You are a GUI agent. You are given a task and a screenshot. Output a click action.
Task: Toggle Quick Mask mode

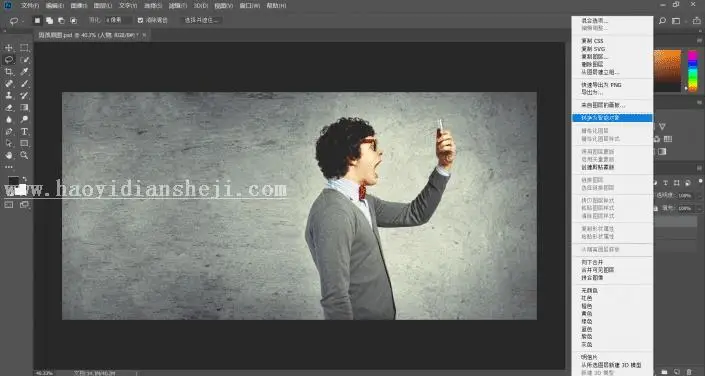point(9,205)
